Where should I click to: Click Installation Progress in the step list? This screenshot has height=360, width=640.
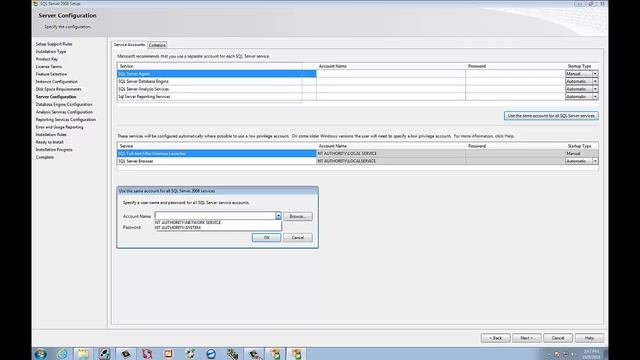pos(54,150)
